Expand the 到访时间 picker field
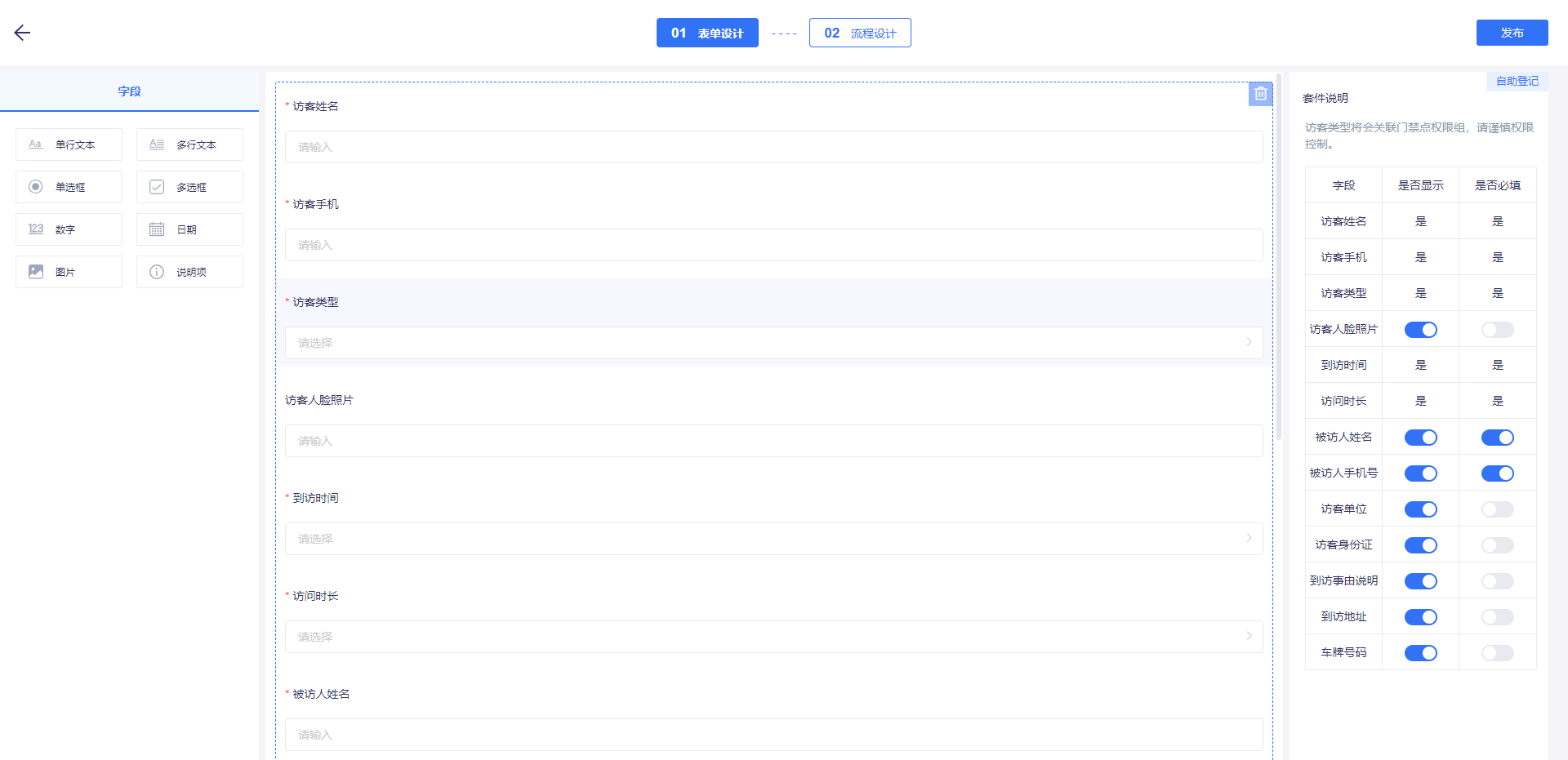The width and height of the screenshot is (1568, 760). (x=773, y=539)
